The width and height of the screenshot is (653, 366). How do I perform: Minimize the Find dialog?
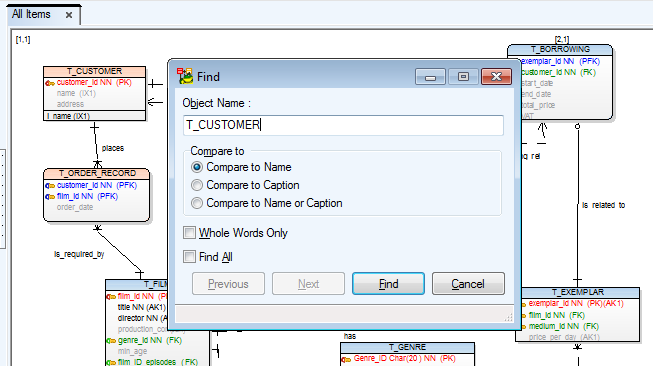(430, 77)
